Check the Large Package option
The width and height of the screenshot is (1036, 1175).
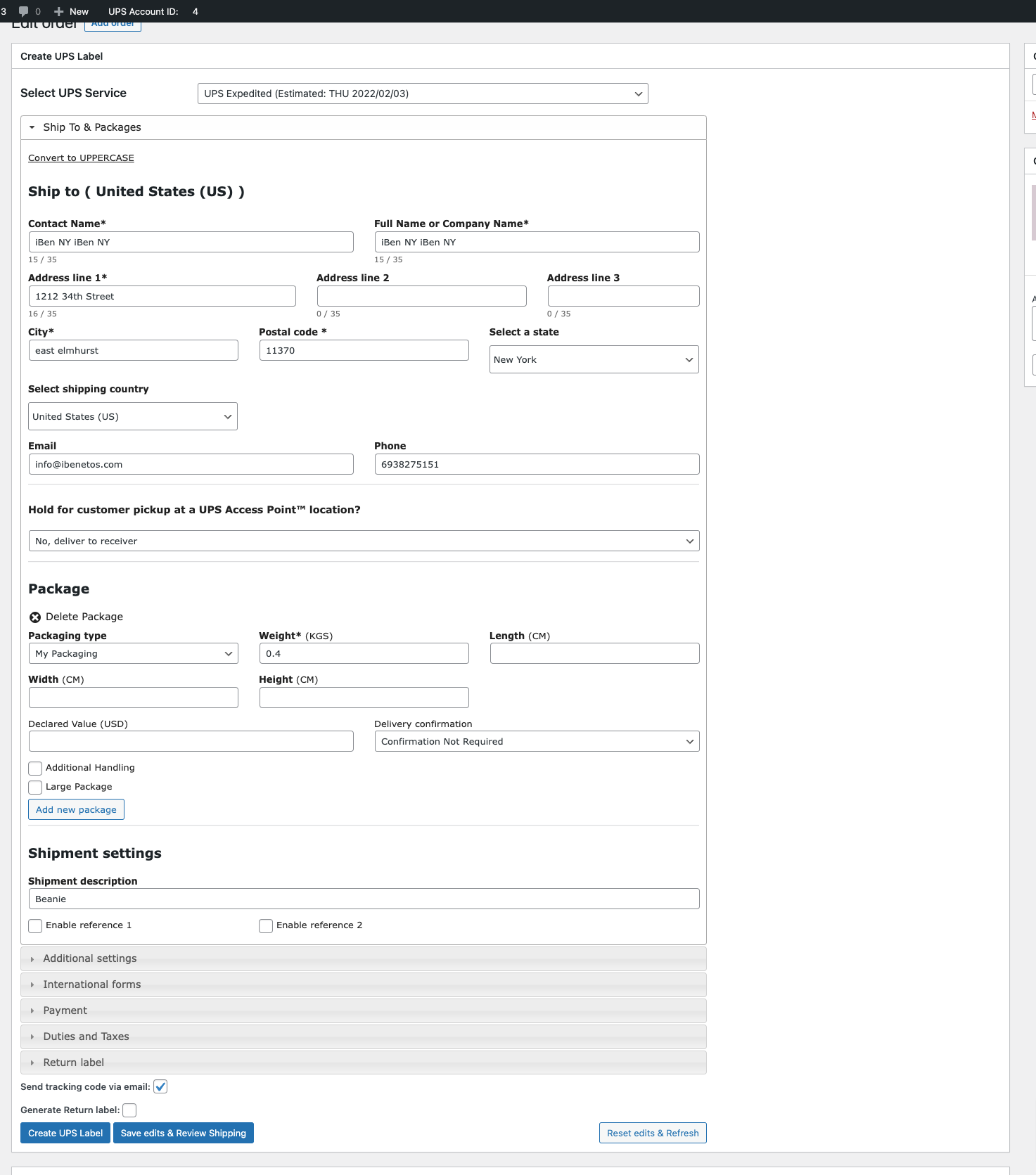[35, 788]
